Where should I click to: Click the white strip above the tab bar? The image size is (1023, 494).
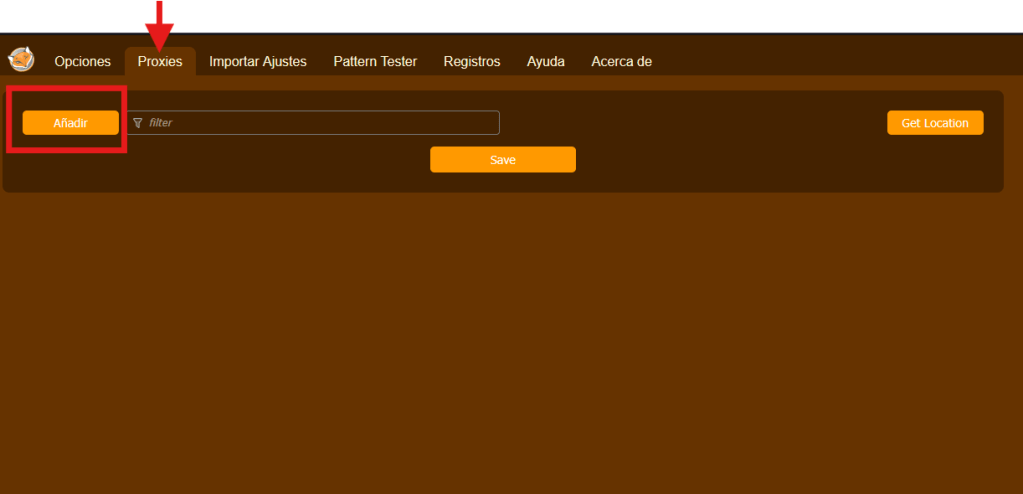point(600,18)
